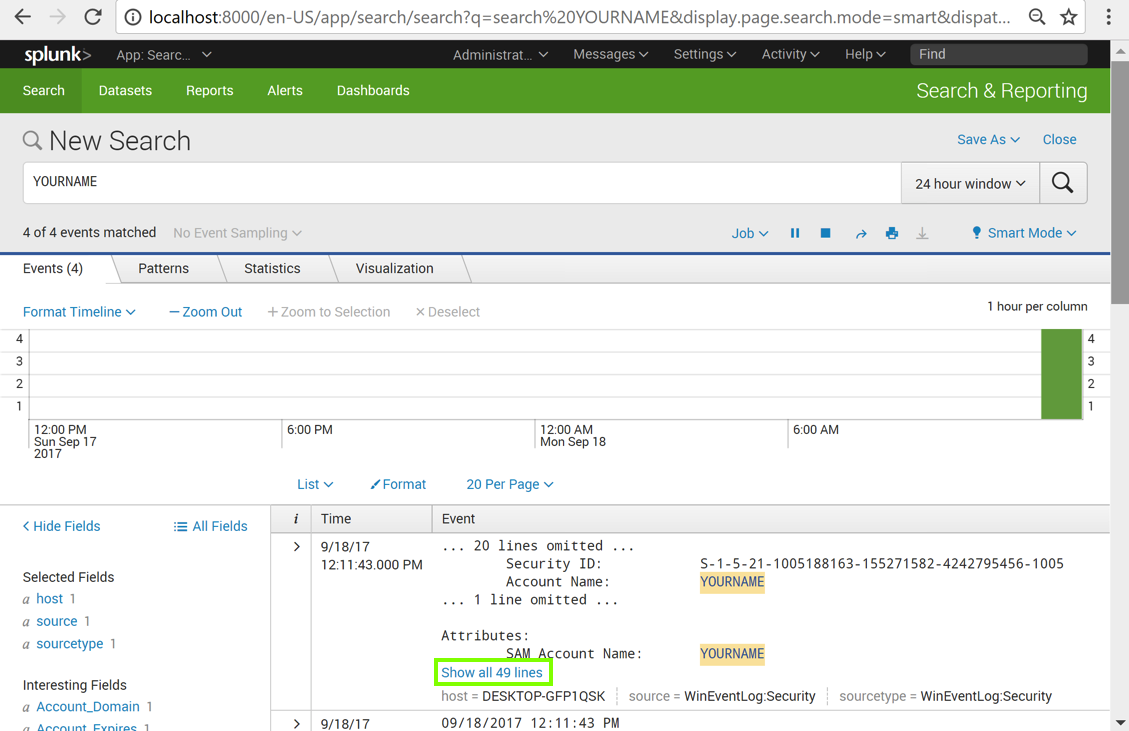Click Zoom Out on the timeline
The width and height of the screenshot is (1129, 731).
205,312
